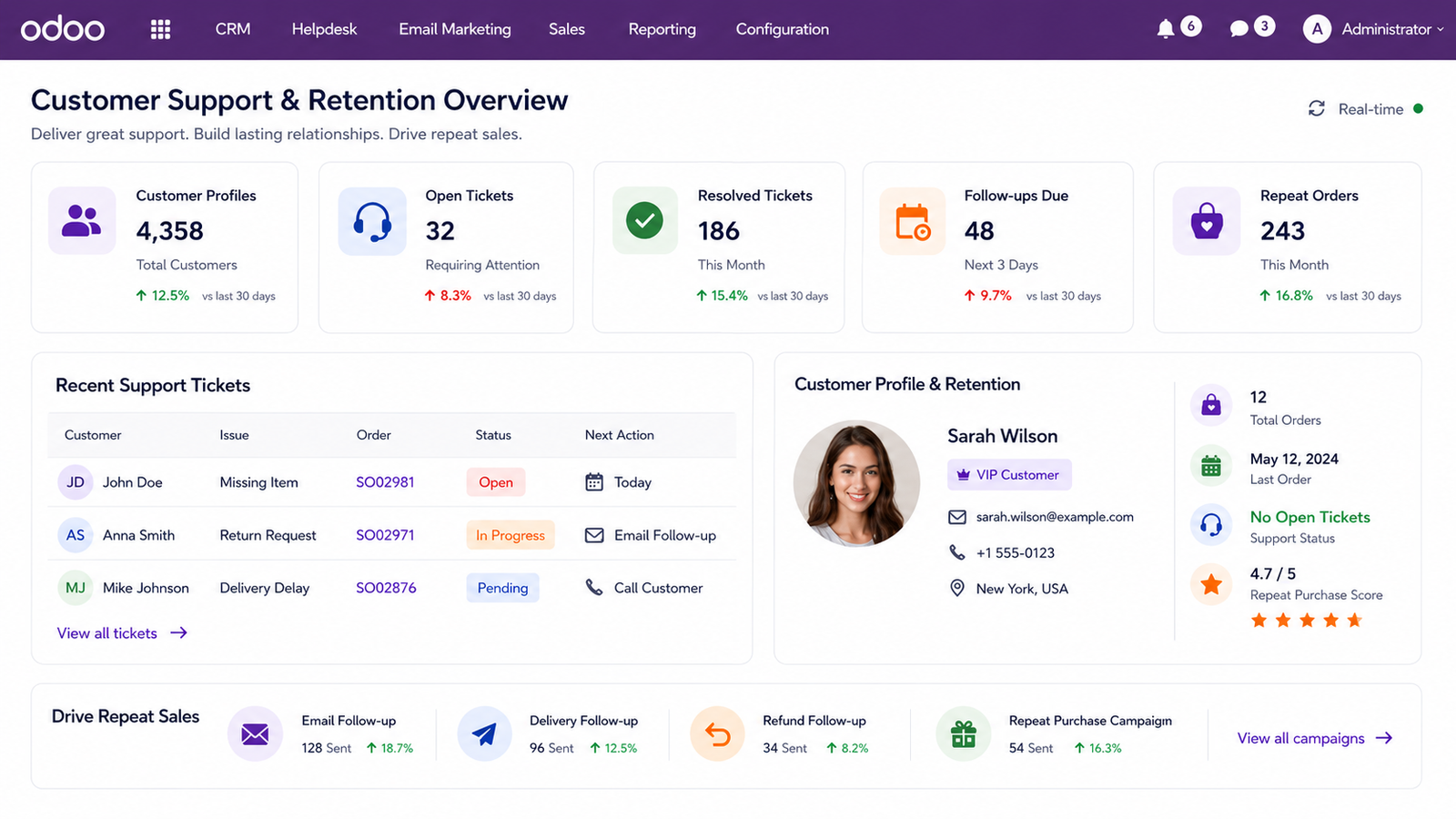Open the Configuration menu
The image size is (1456, 819).
coord(783,29)
